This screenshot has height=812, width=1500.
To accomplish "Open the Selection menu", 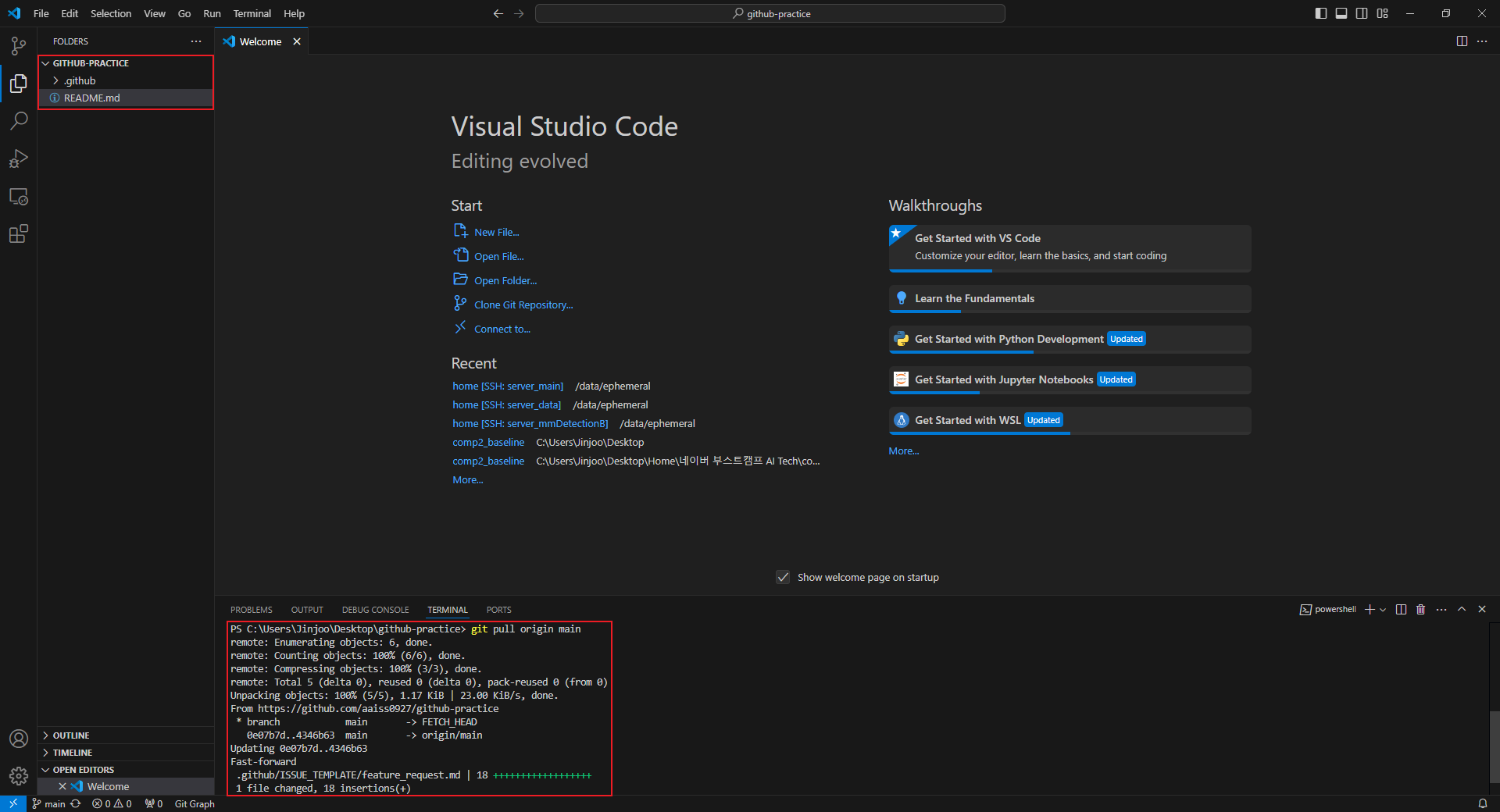I will [111, 13].
